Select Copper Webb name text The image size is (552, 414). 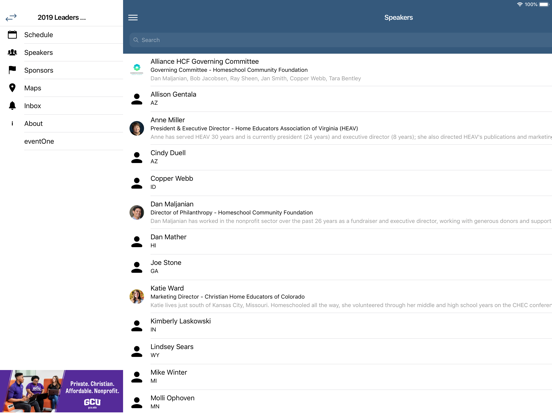(172, 178)
